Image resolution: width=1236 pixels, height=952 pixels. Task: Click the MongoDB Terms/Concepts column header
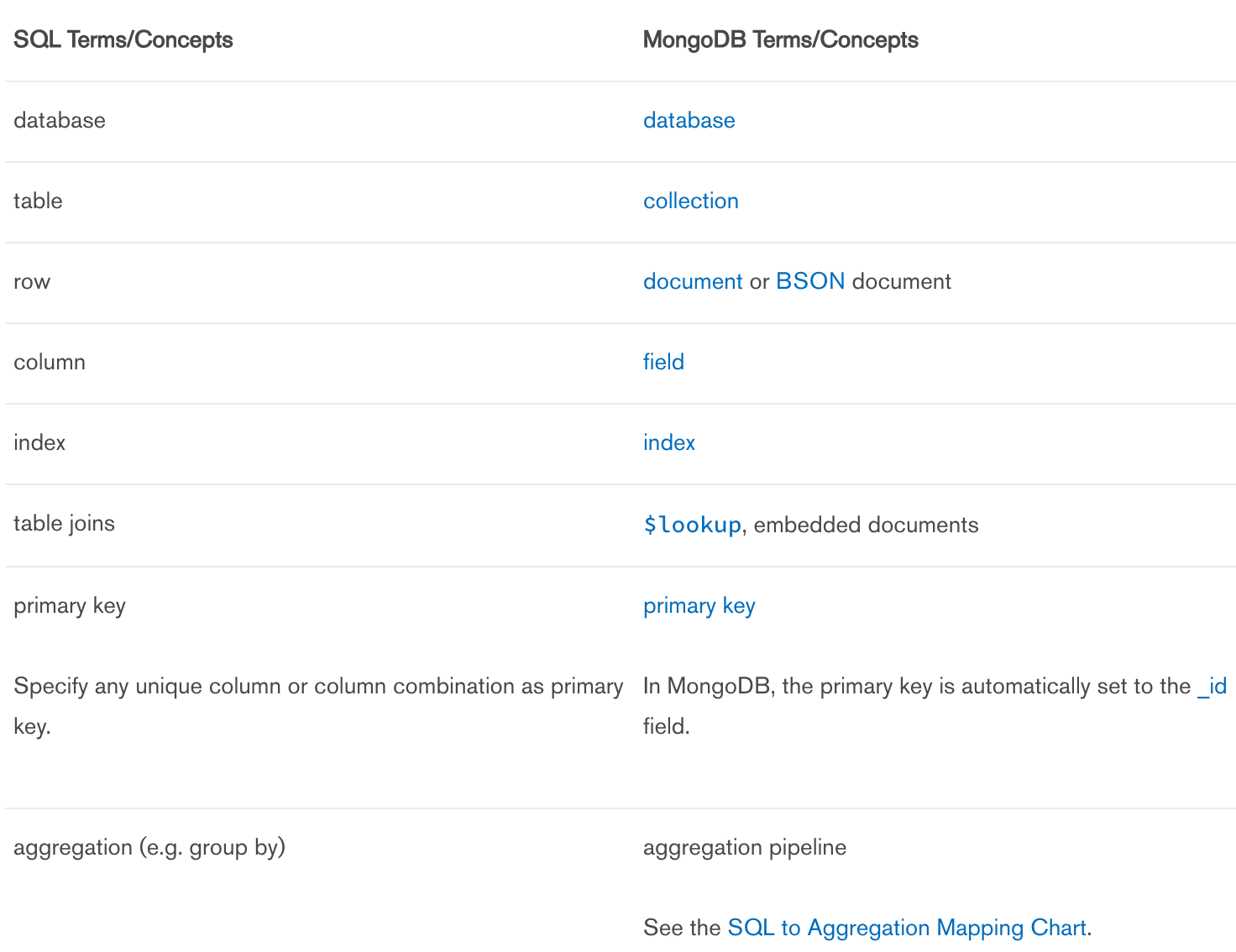click(x=780, y=39)
